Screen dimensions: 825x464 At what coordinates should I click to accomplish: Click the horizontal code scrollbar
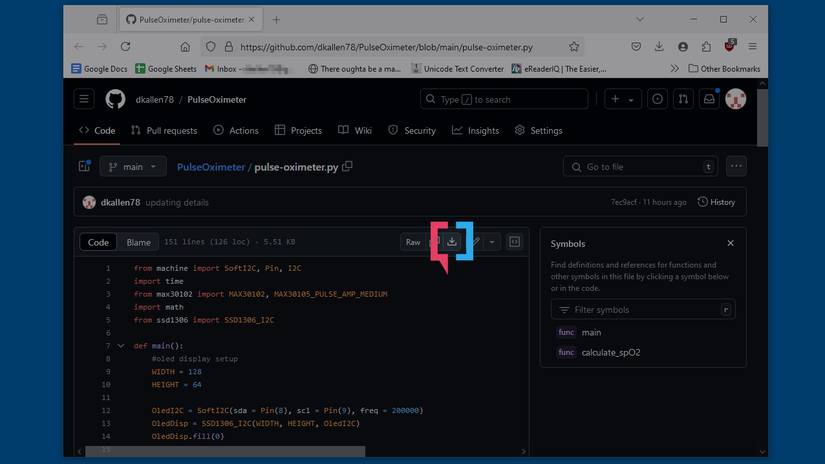[225, 451]
